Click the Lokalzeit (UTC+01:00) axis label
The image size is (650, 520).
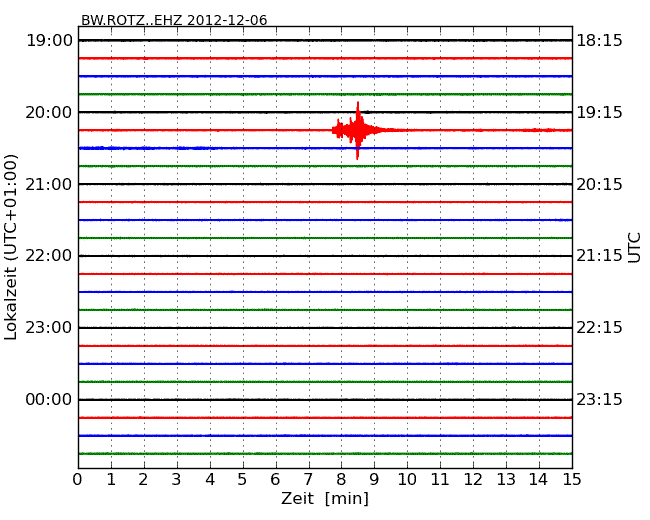11,247
